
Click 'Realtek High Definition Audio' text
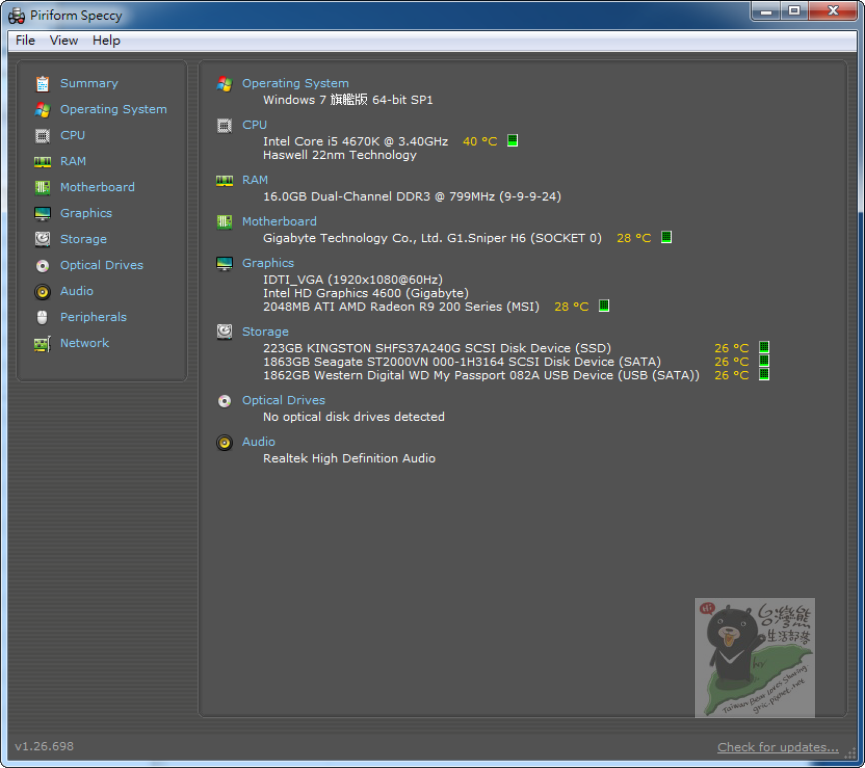click(349, 458)
